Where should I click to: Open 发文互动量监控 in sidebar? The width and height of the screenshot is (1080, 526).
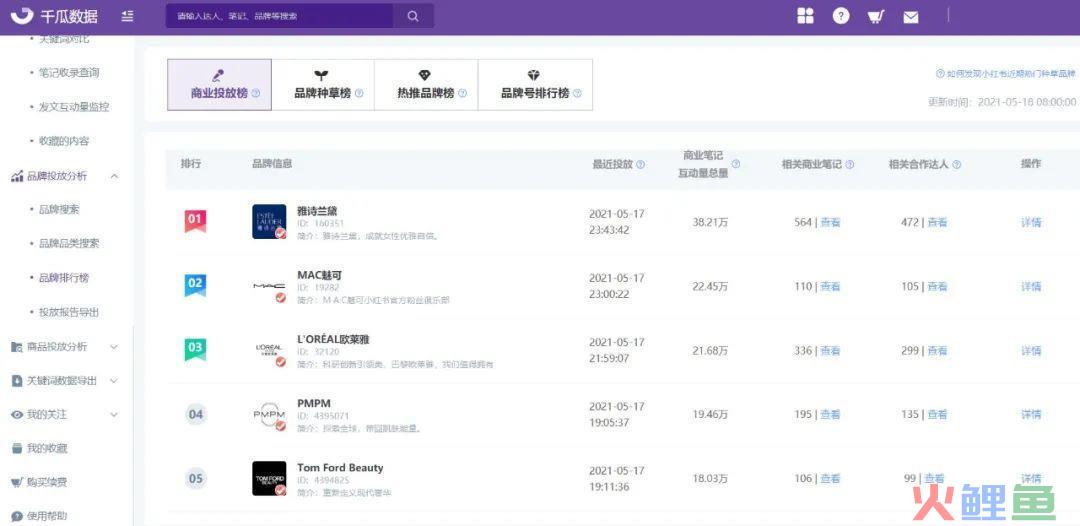click(74, 107)
